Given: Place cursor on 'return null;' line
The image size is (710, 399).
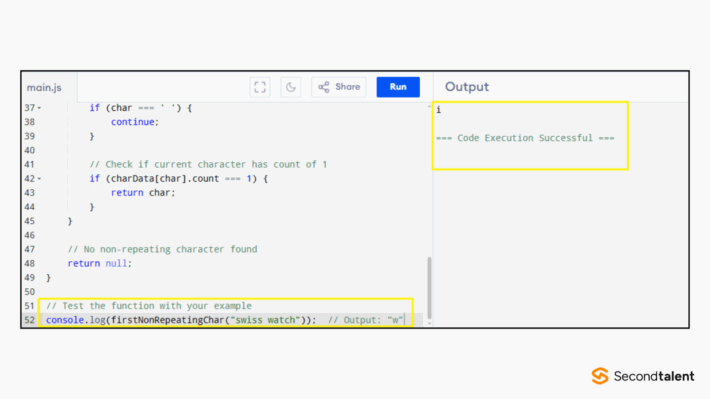Looking at the screenshot, I should click(100, 264).
